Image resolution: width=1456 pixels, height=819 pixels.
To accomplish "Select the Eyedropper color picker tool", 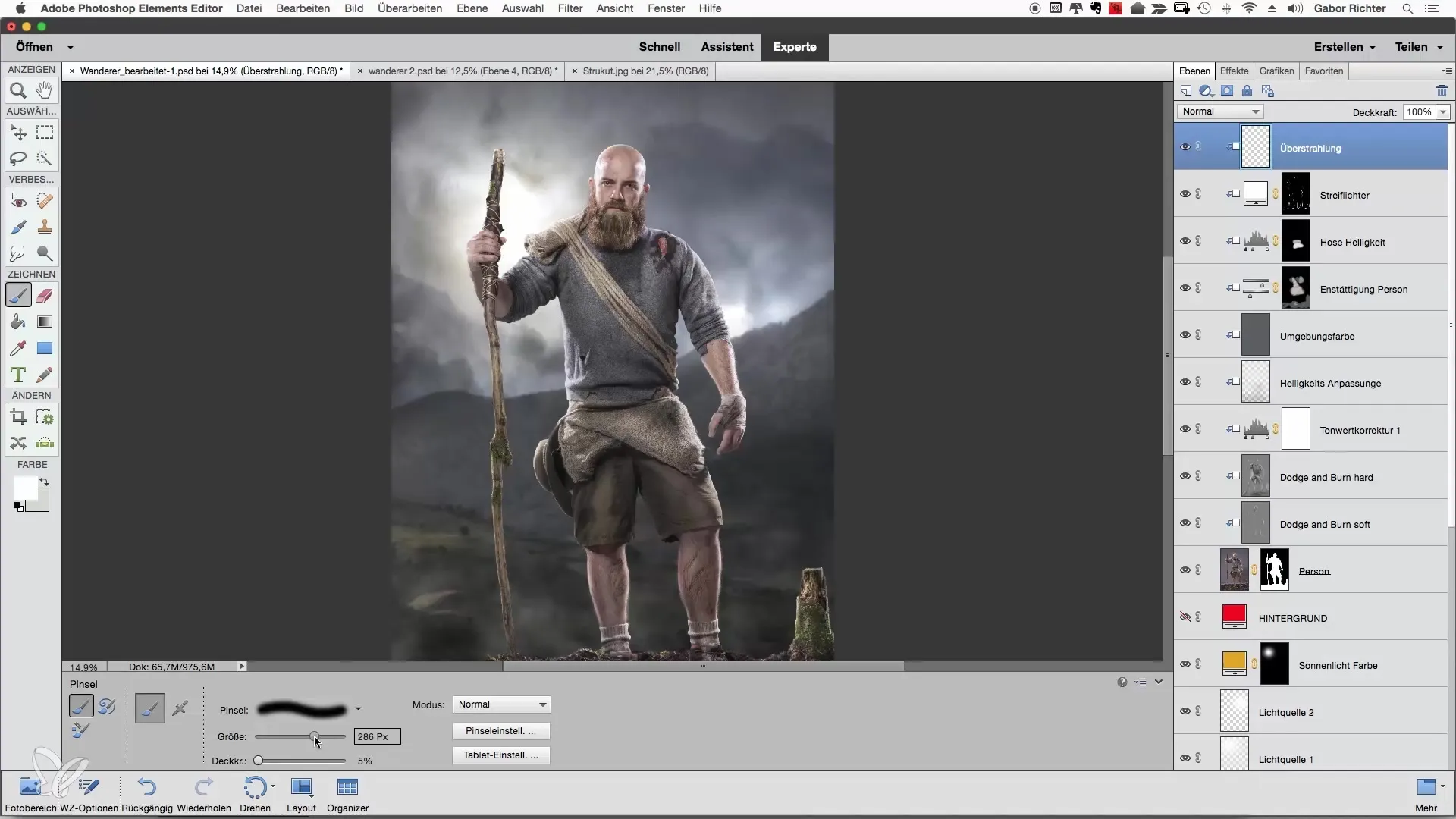I will [x=18, y=349].
